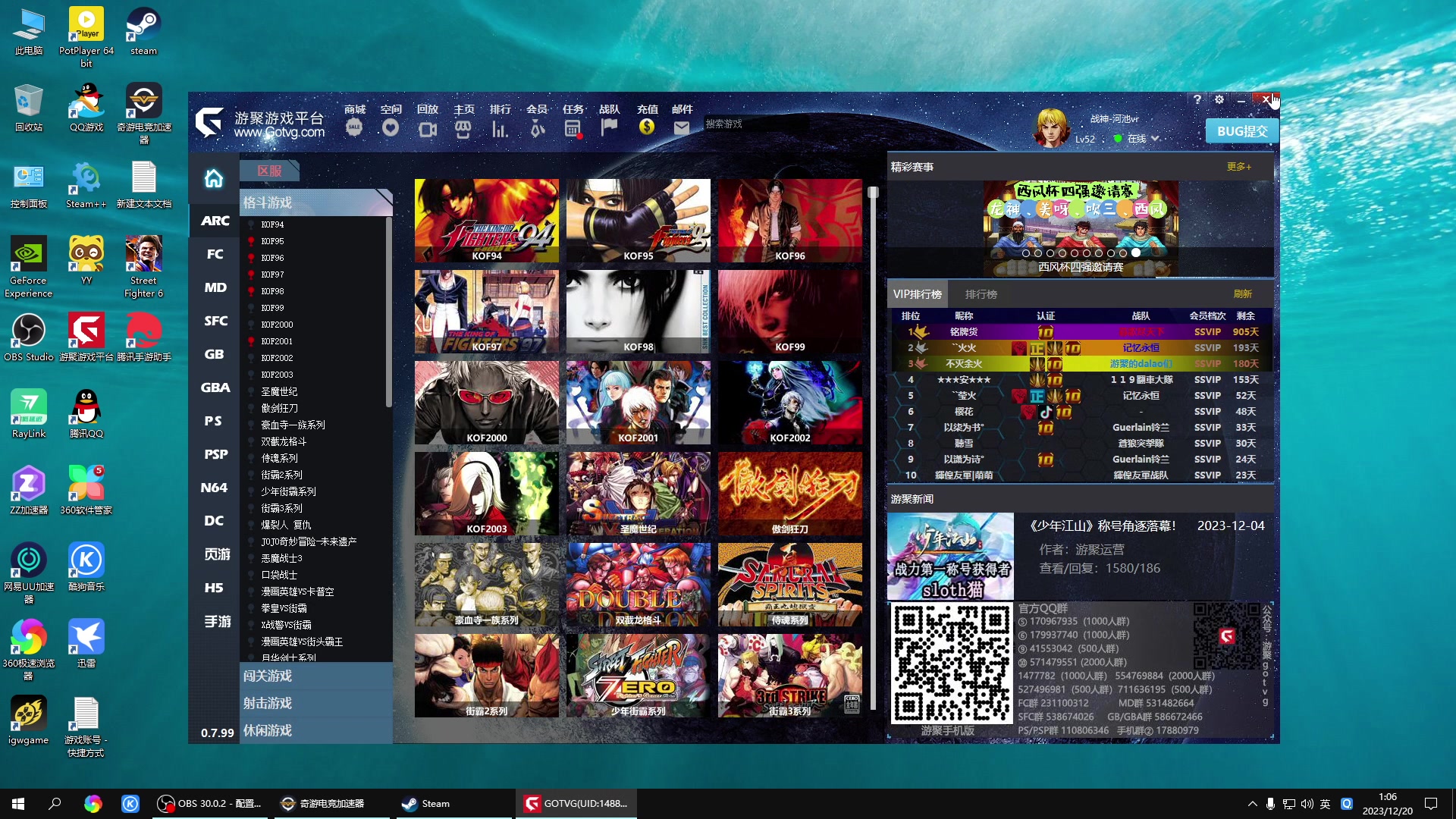This screenshot has height=819, width=1456.
Task: Open the settings gear in title bar
Action: click(1219, 99)
